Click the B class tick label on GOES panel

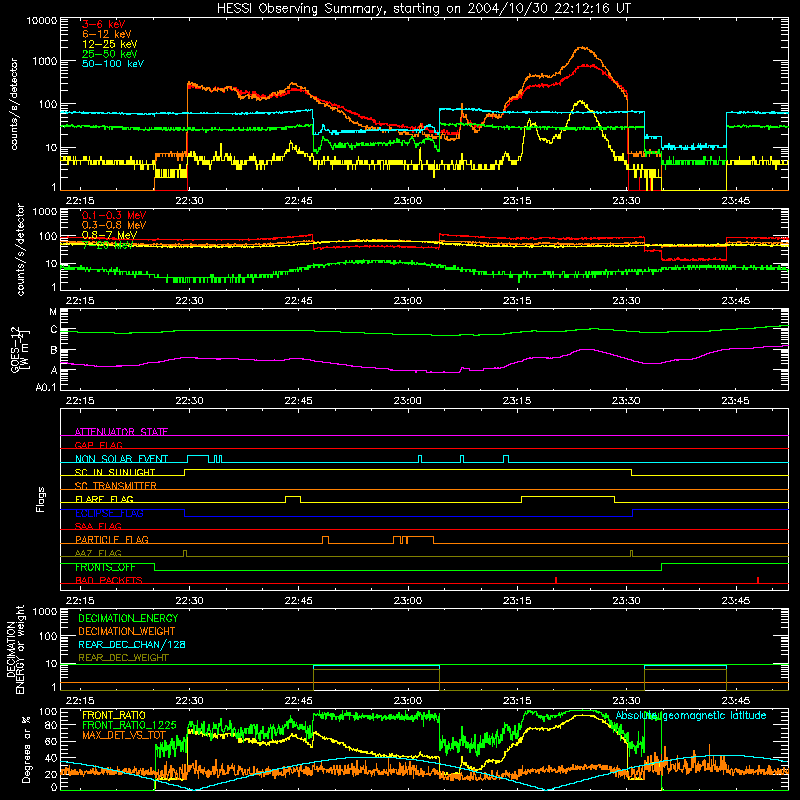[54, 351]
